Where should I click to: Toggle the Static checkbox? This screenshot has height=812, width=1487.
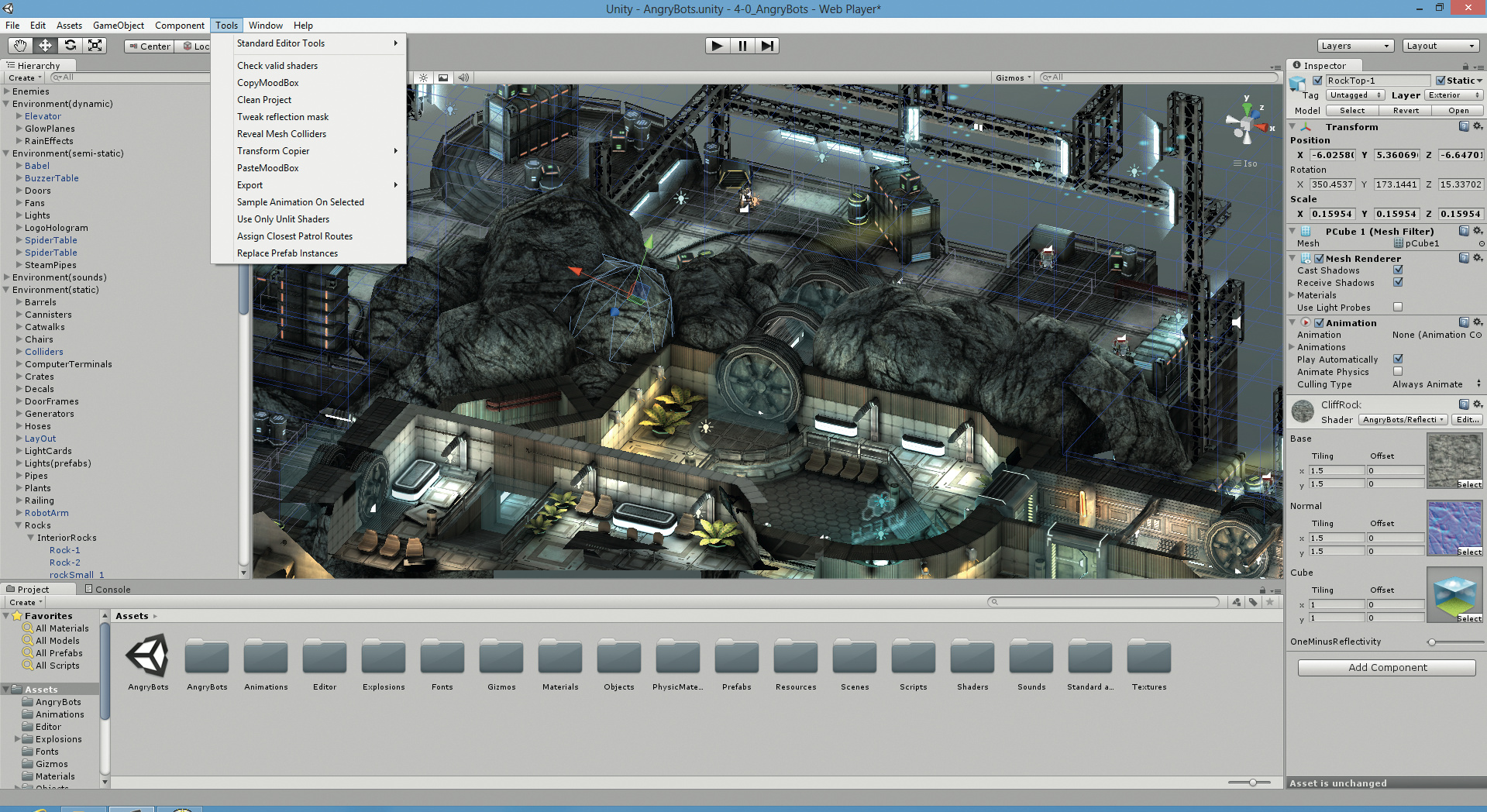pyautogui.click(x=1441, y=81)
